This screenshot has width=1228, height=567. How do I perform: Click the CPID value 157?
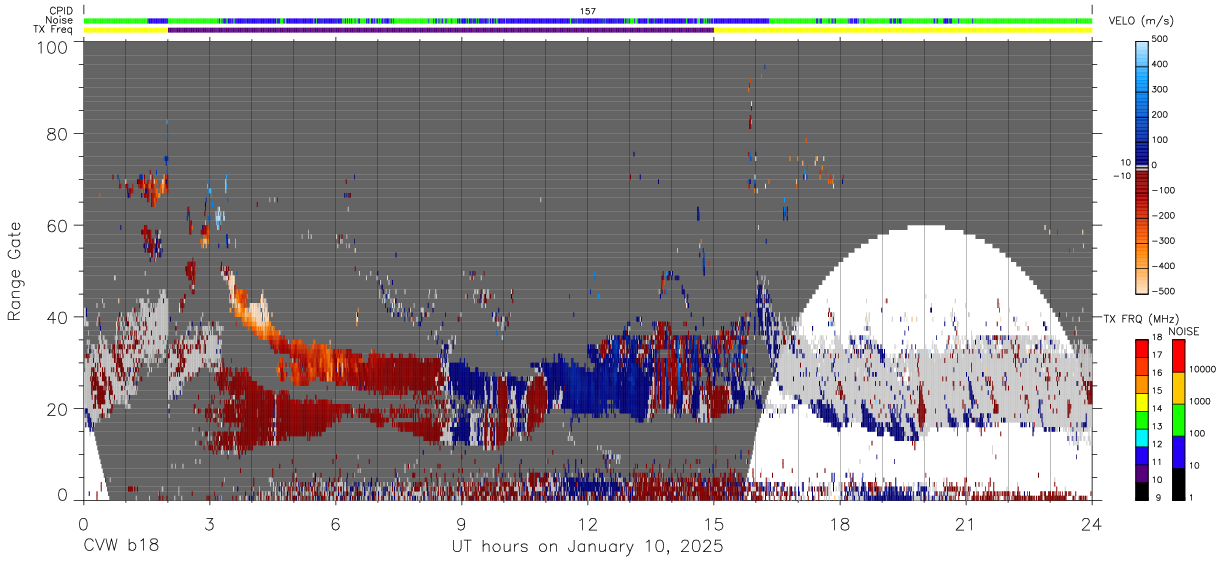pyautogui.click(x=588, y=11)
